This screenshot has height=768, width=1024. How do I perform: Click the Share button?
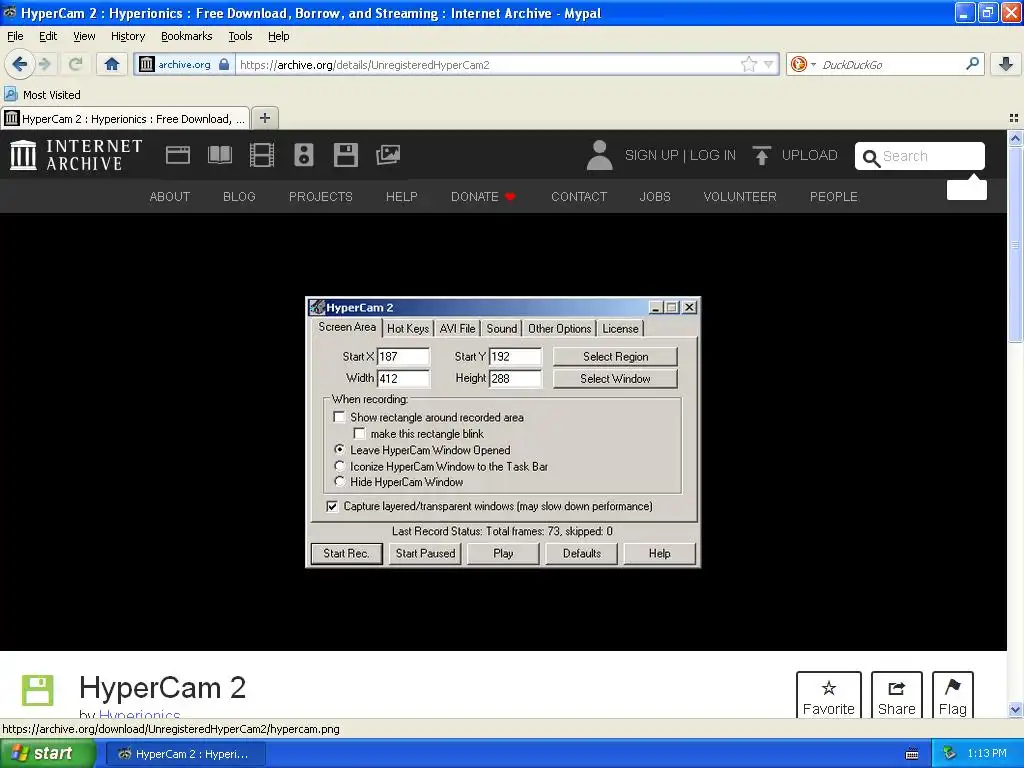[x=897, y=695]
